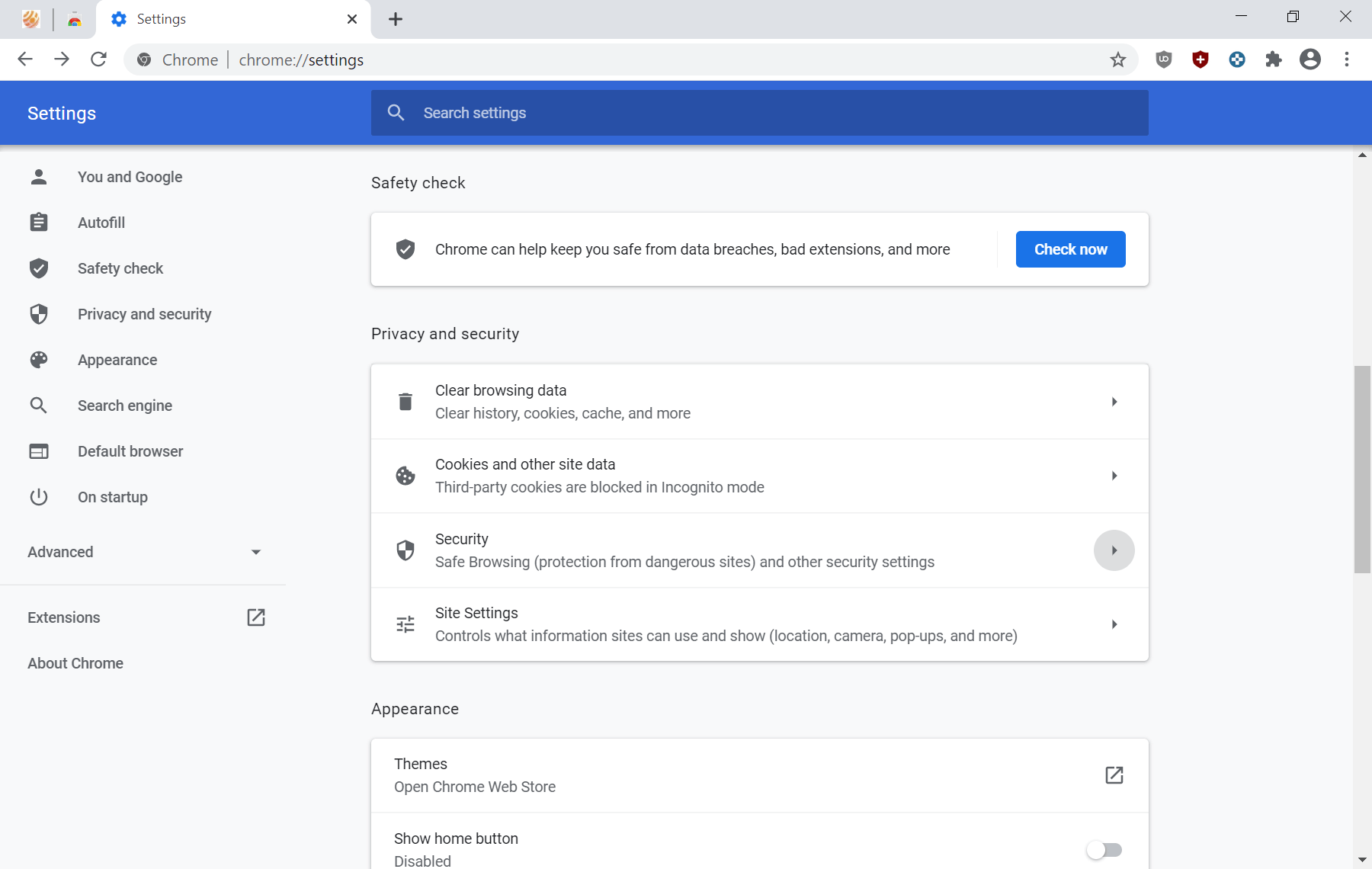Click the person icon beside You and Google

pyautogui.click(x=39, y=177)
